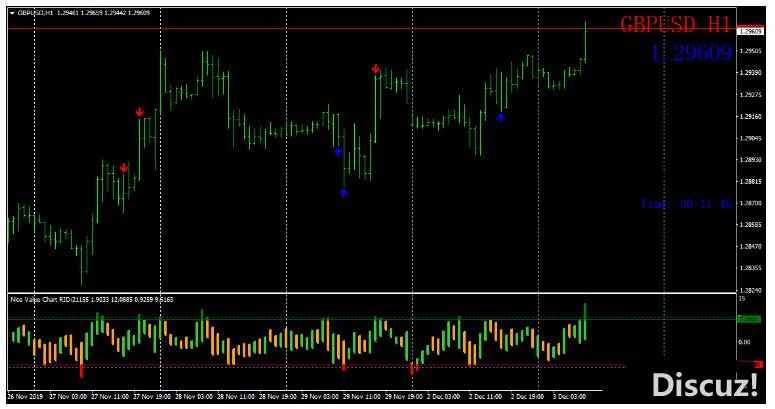This screenshot has height=409, width=775.
Task: Click price axis value 1.29390
Action: [749, 73]
